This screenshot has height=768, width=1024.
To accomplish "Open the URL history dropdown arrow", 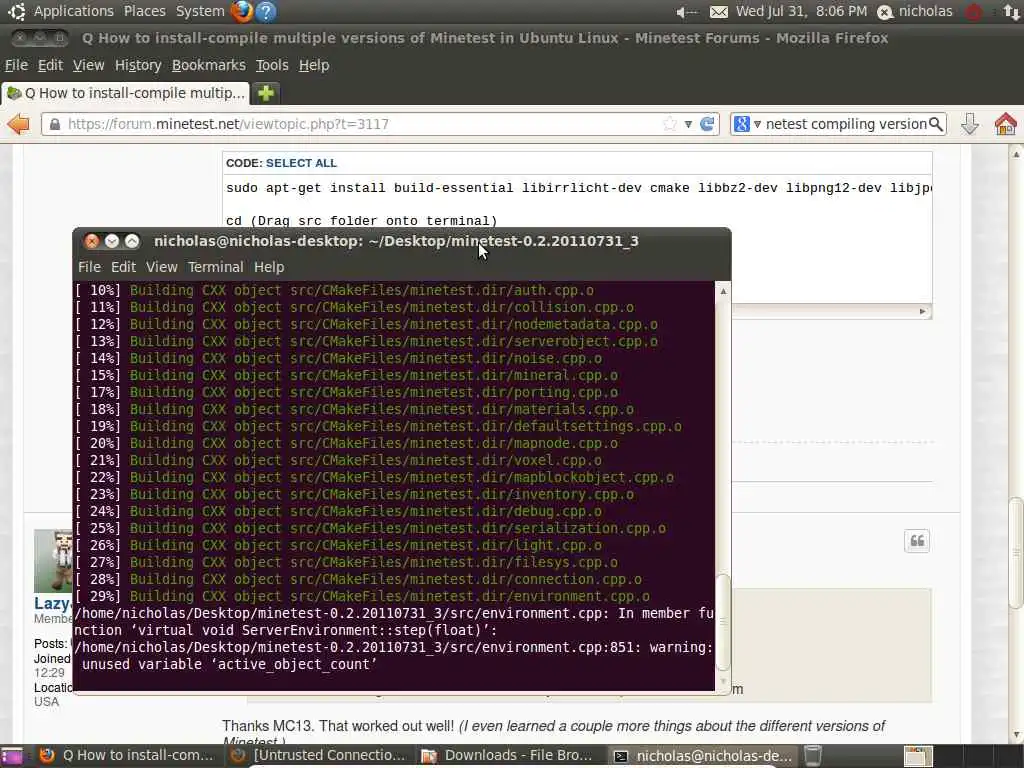I will coord(688,123).
